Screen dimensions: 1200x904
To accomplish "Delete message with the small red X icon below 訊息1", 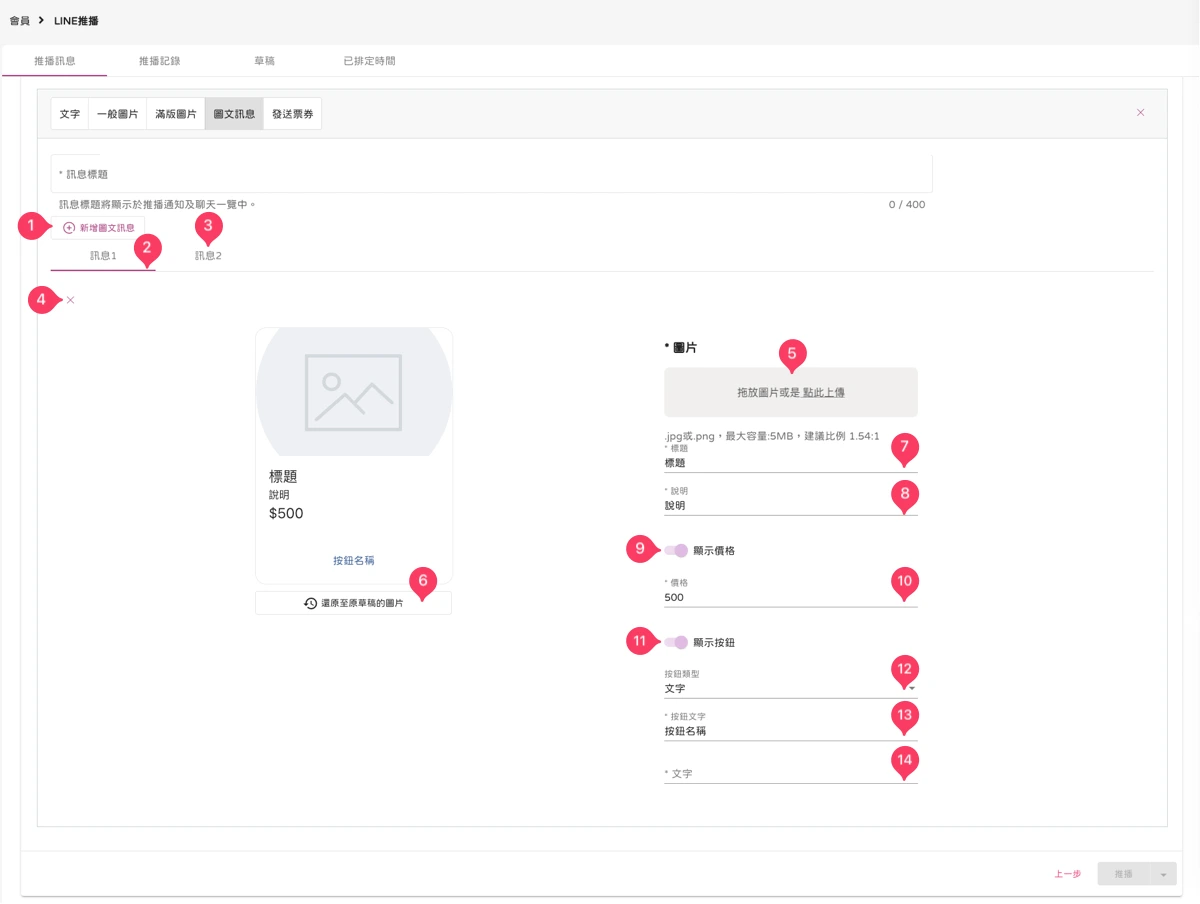I will click(x=70, y=300).
